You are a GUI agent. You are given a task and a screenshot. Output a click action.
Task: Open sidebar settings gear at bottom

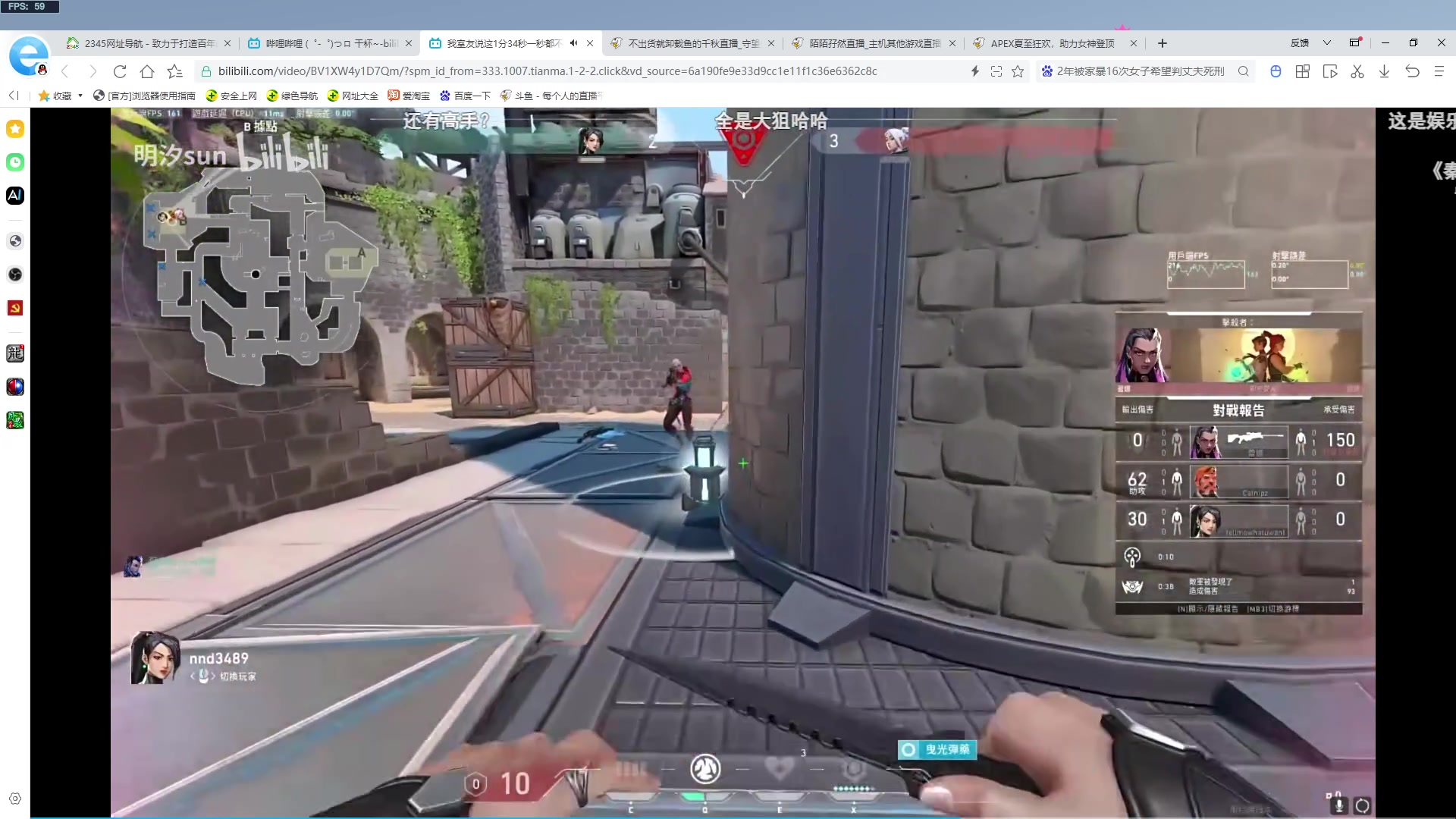click(15, 799)
